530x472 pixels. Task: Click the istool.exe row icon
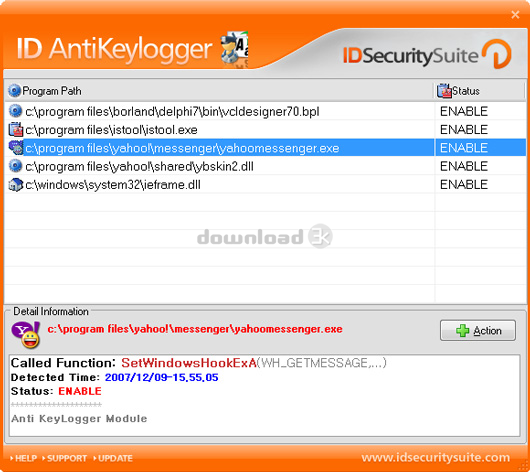pyautogui.click(x=15, y=129)
